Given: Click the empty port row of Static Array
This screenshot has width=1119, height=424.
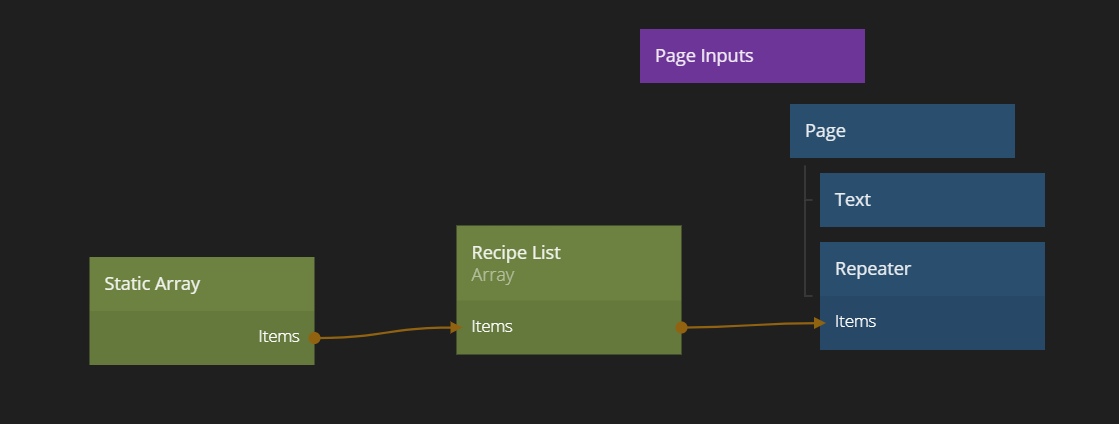Looking at the screenshot, I should coord(170,338).
